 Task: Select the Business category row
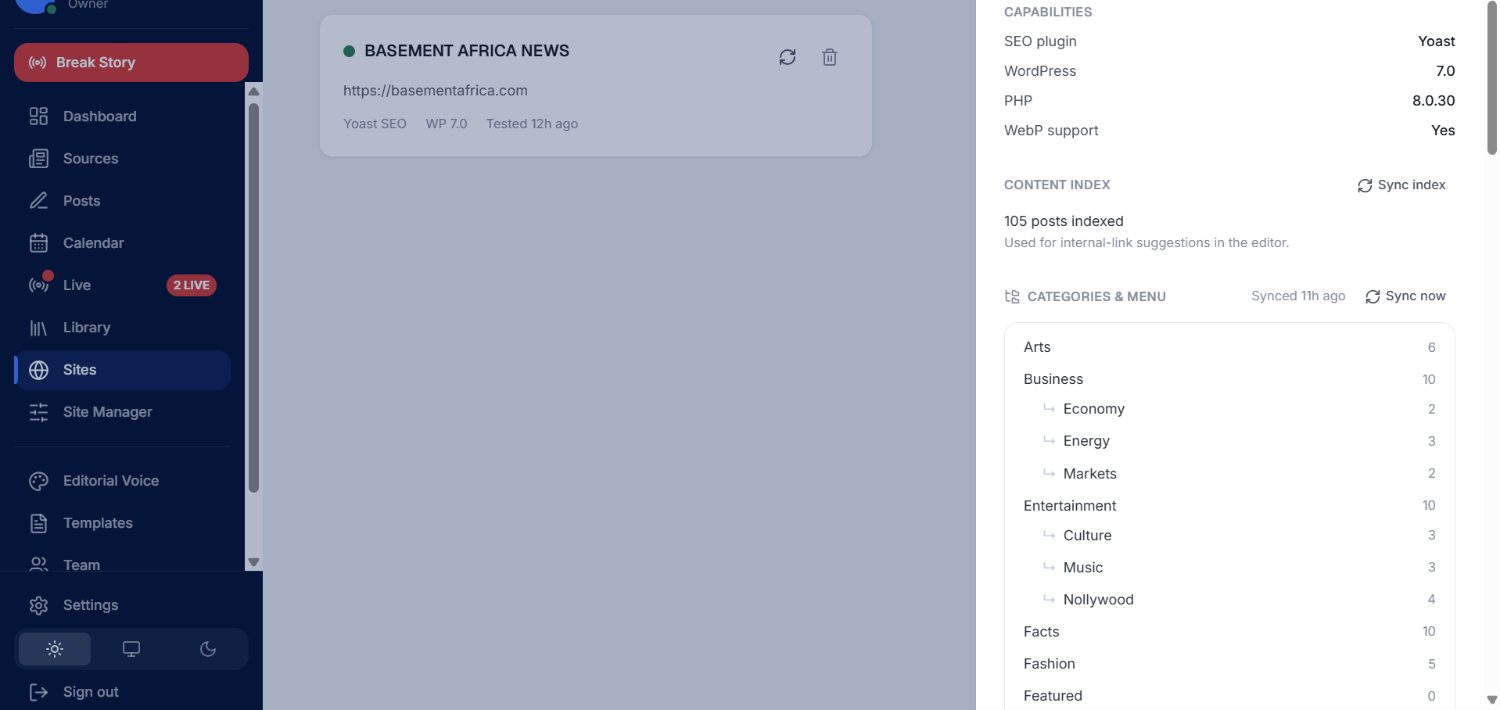coord(1229,379)
